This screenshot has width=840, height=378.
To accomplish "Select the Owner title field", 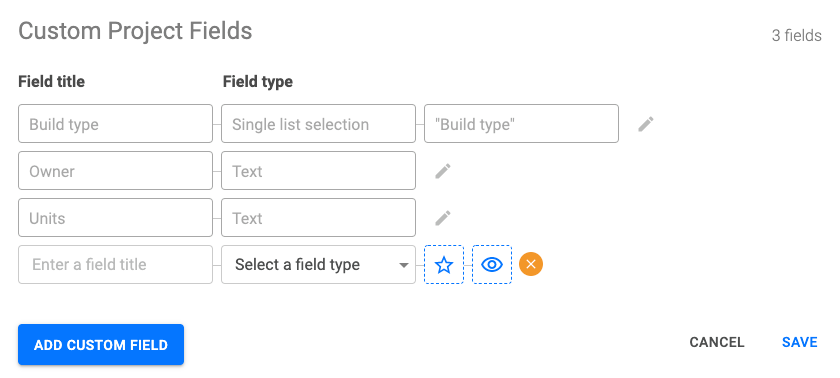I will point(115,171).
